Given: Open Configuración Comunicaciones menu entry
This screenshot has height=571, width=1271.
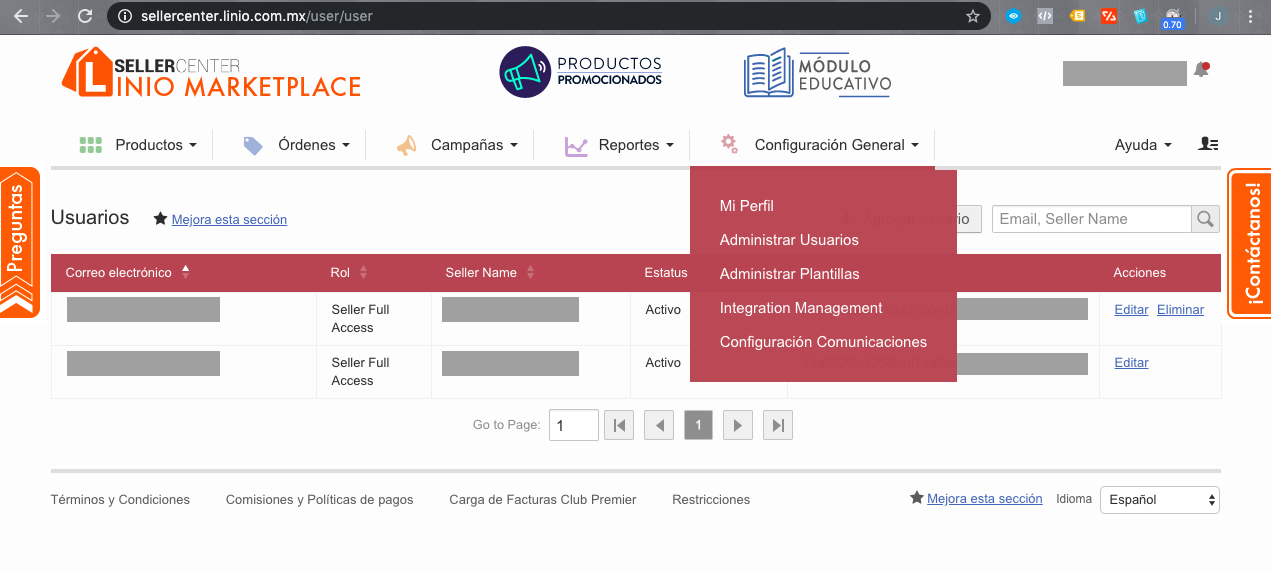Looking at the screenshot, I should tap(823, 342).
